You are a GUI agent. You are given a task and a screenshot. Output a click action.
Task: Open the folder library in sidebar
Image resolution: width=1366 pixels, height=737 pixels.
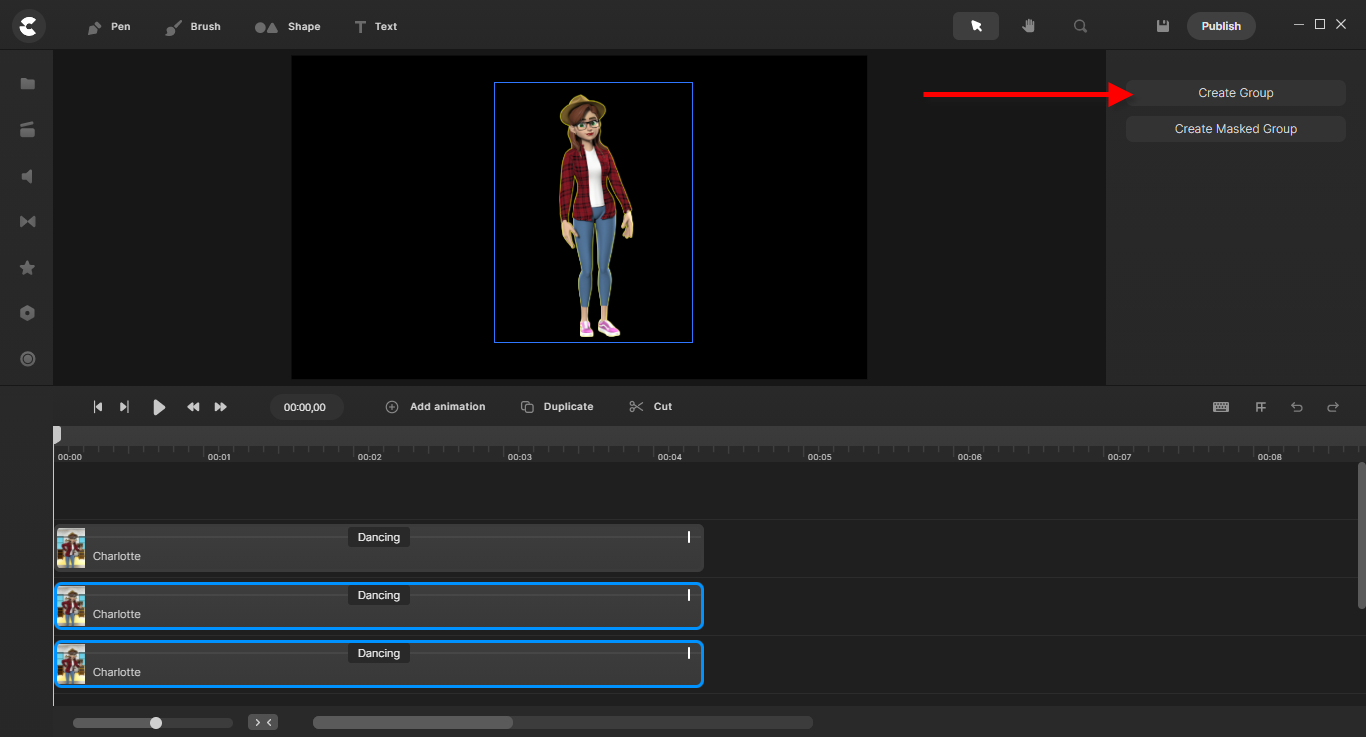pyautogui.click(x=28, y=84)
